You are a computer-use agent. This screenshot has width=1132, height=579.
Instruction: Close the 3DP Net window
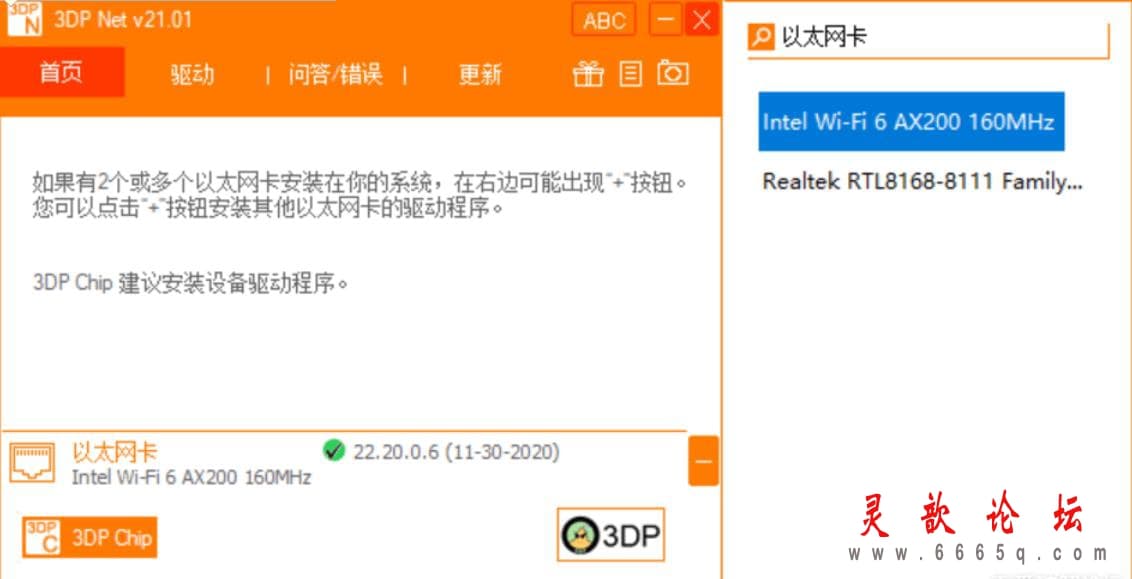701,19
